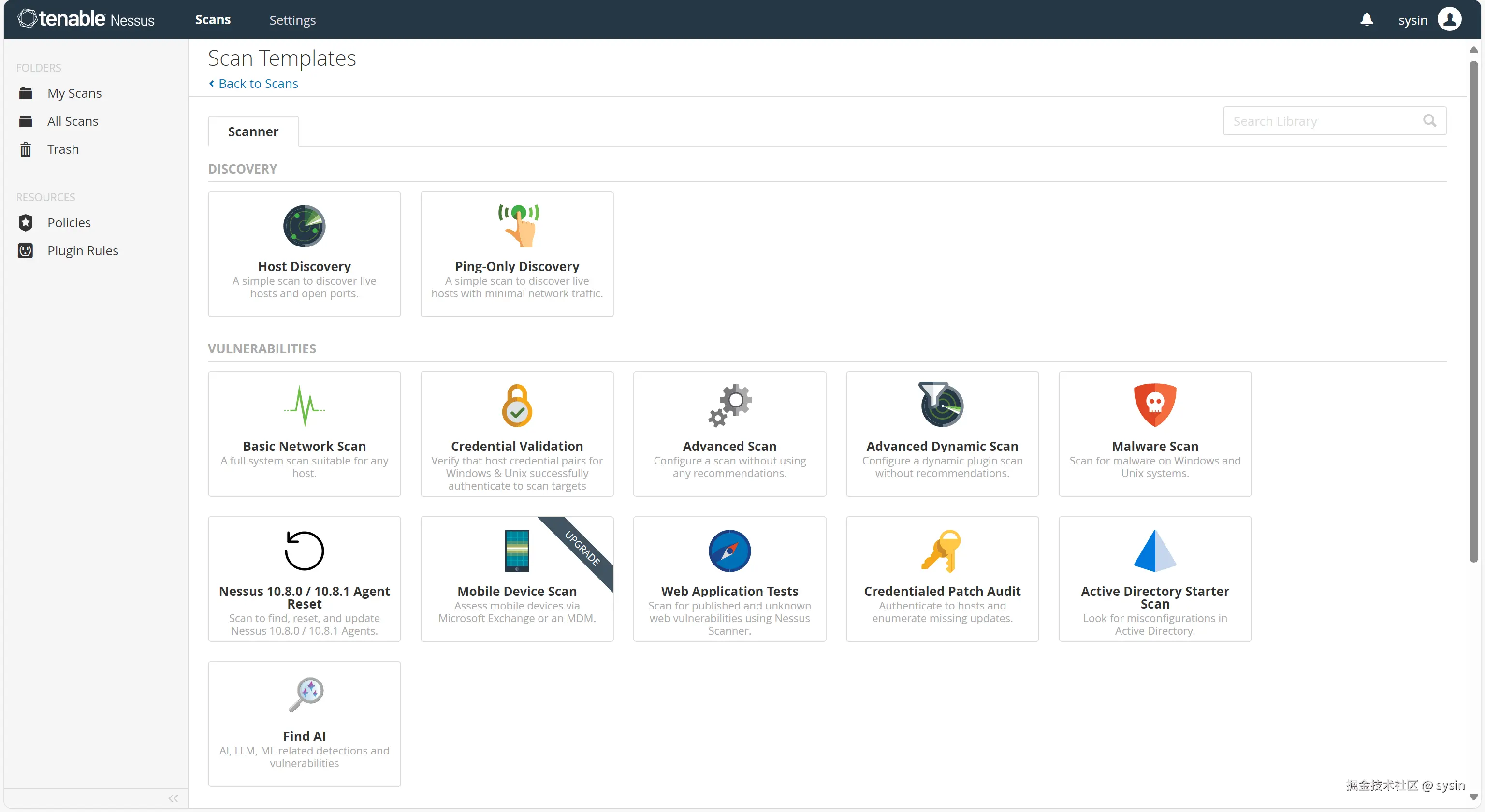The height and width of the screenshot is (812, 1485).
Task: Click the notifications bell icon
Action: 1366,20
